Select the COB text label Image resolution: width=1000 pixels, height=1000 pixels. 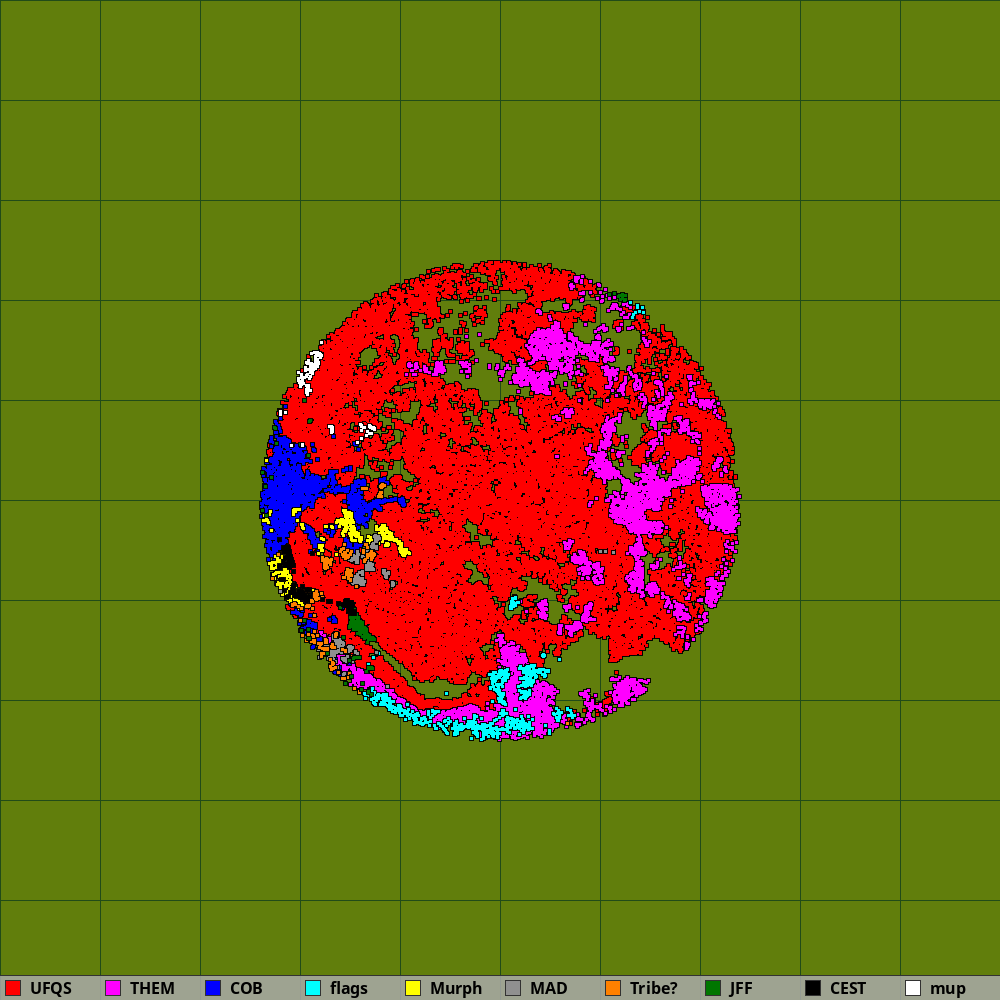pos(246,988)
